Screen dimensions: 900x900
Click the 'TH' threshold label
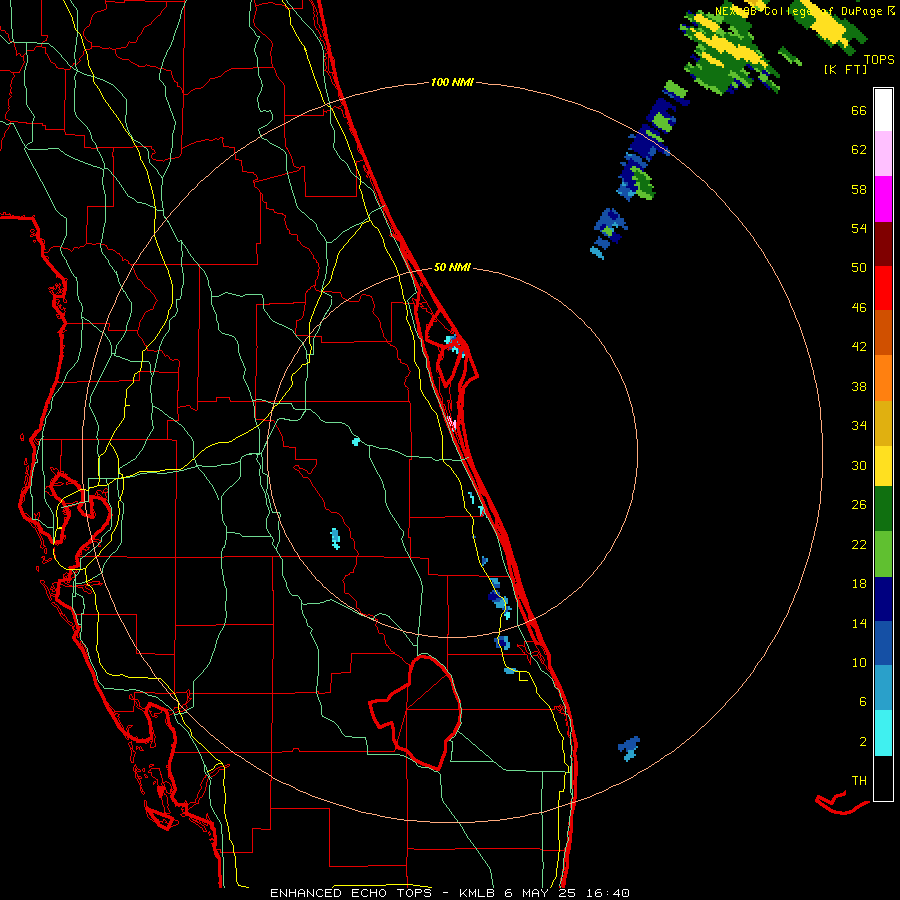(859, 781)
